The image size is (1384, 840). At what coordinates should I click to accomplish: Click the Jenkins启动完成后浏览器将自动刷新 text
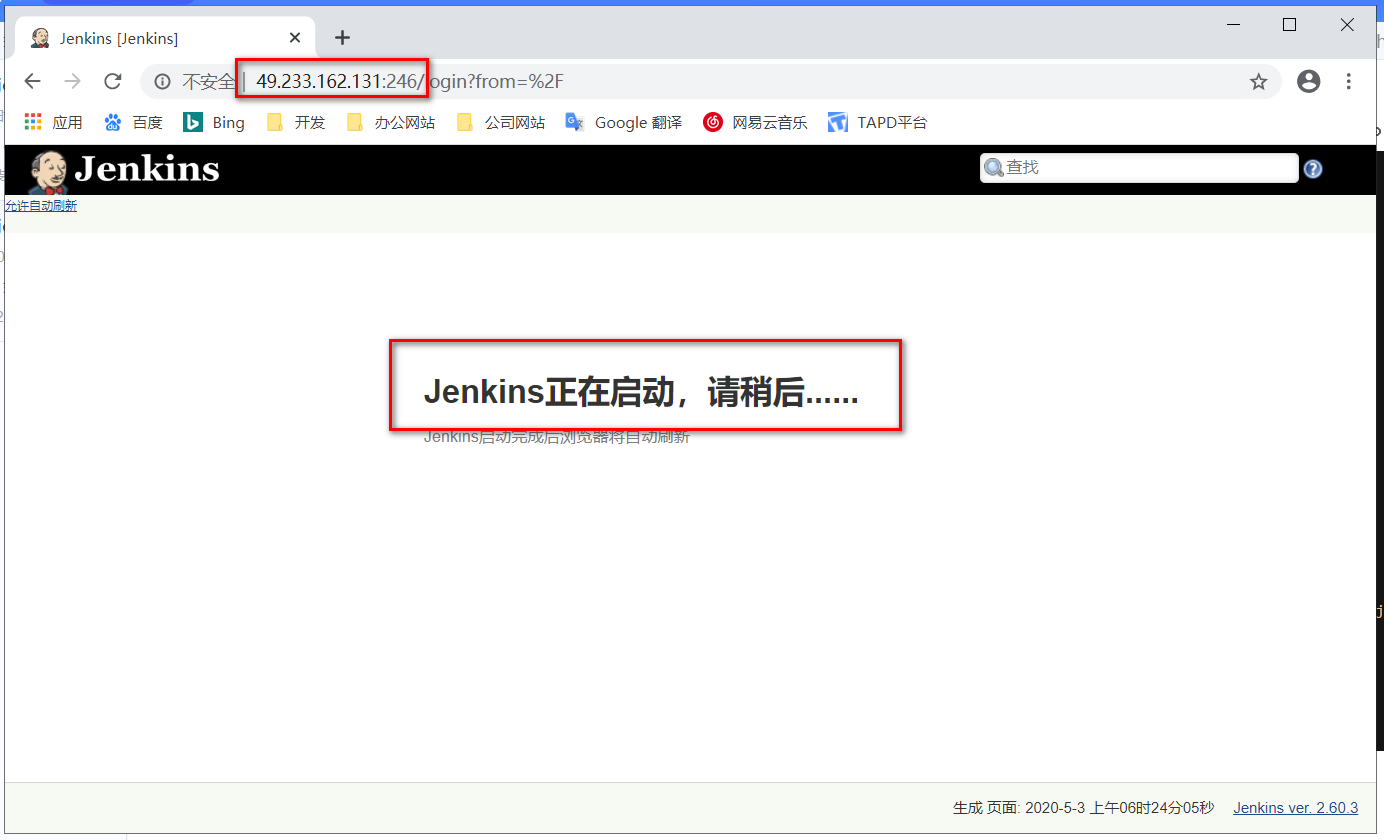[x=557, y=437]
